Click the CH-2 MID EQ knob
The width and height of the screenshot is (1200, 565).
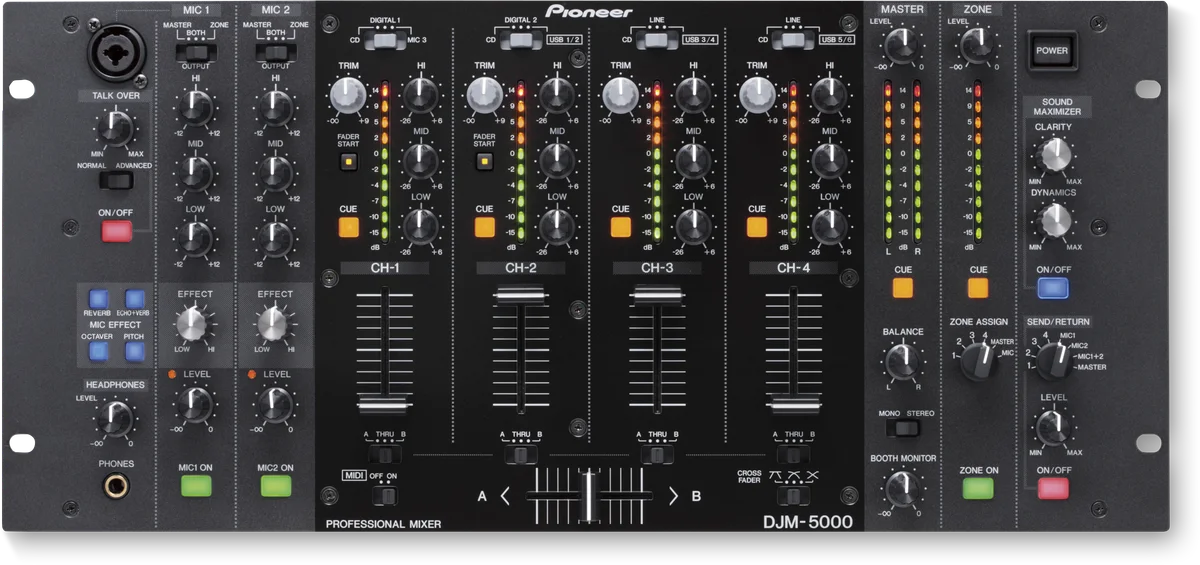[x=557, y=161]
